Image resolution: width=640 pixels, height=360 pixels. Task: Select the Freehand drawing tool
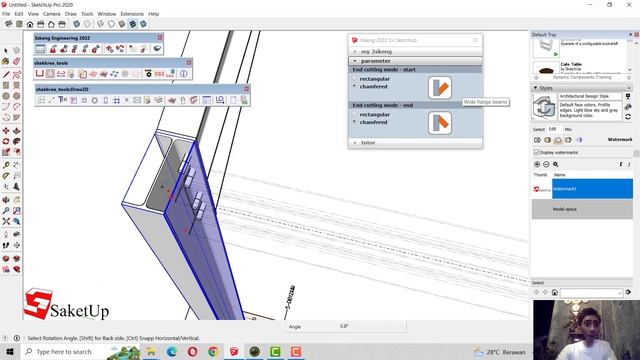click(16, 75)
